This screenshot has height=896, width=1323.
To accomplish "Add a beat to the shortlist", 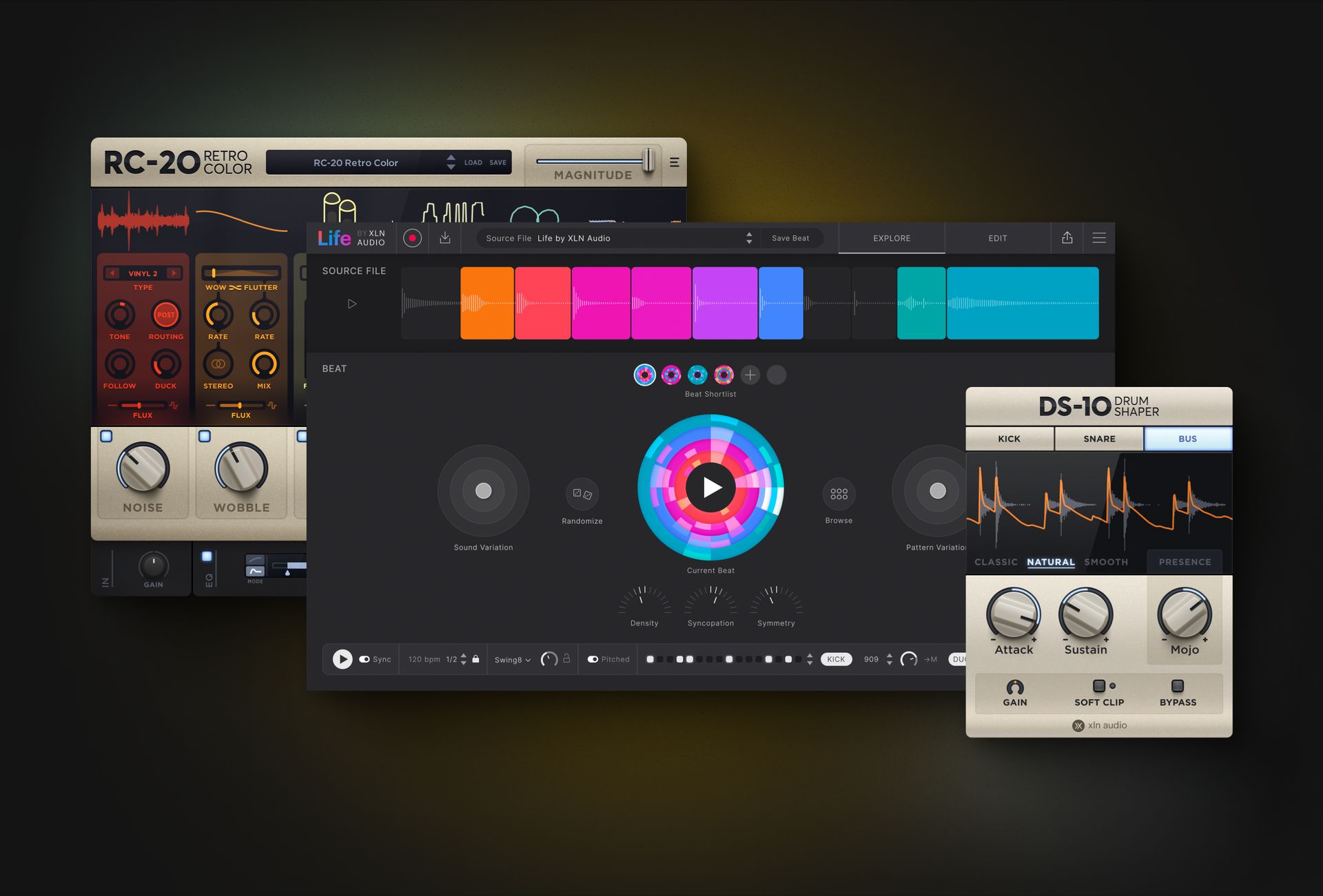I will [x=750, y=375].
